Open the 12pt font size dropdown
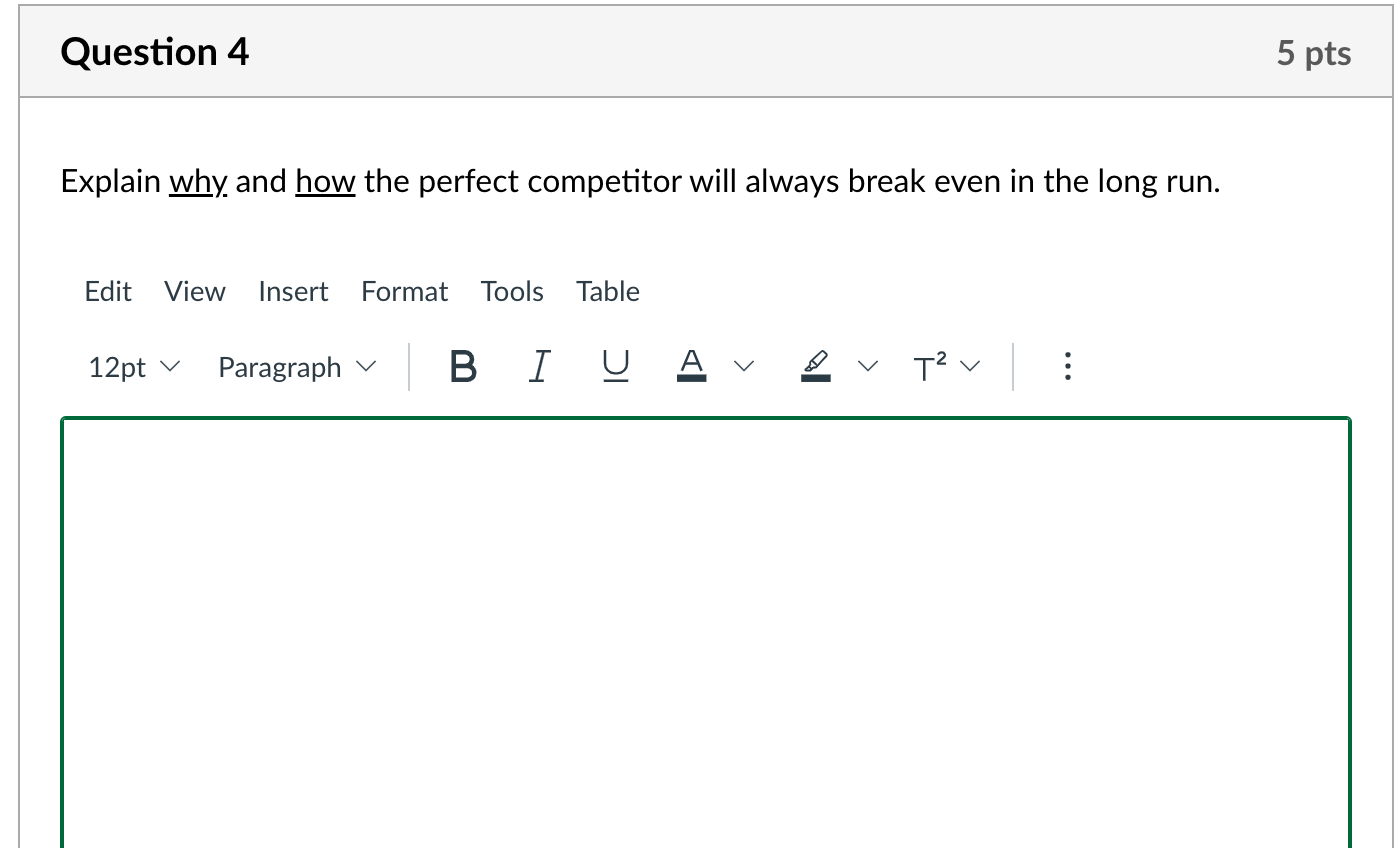The image size is (1398, 848). [134, 368]
